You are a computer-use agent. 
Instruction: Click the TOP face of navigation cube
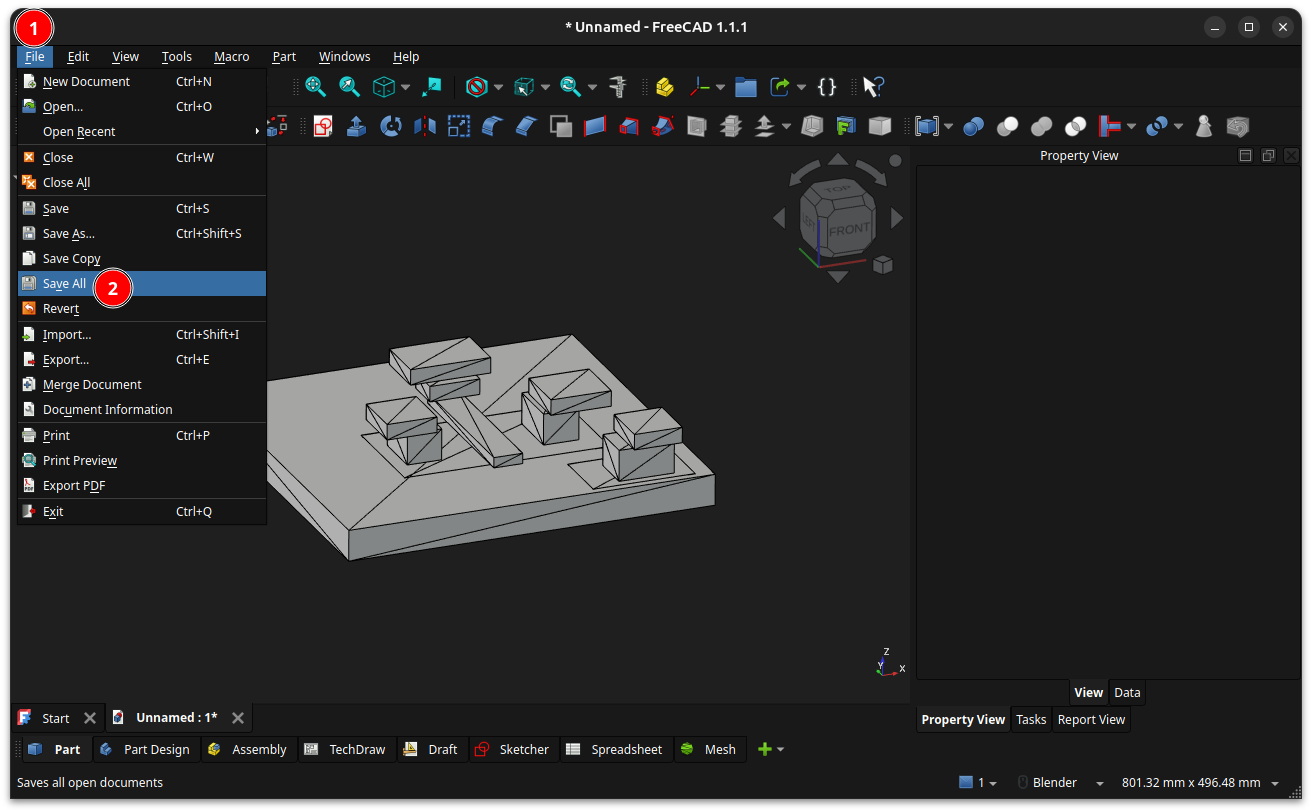pyautogui.click(x=836, y=189)
